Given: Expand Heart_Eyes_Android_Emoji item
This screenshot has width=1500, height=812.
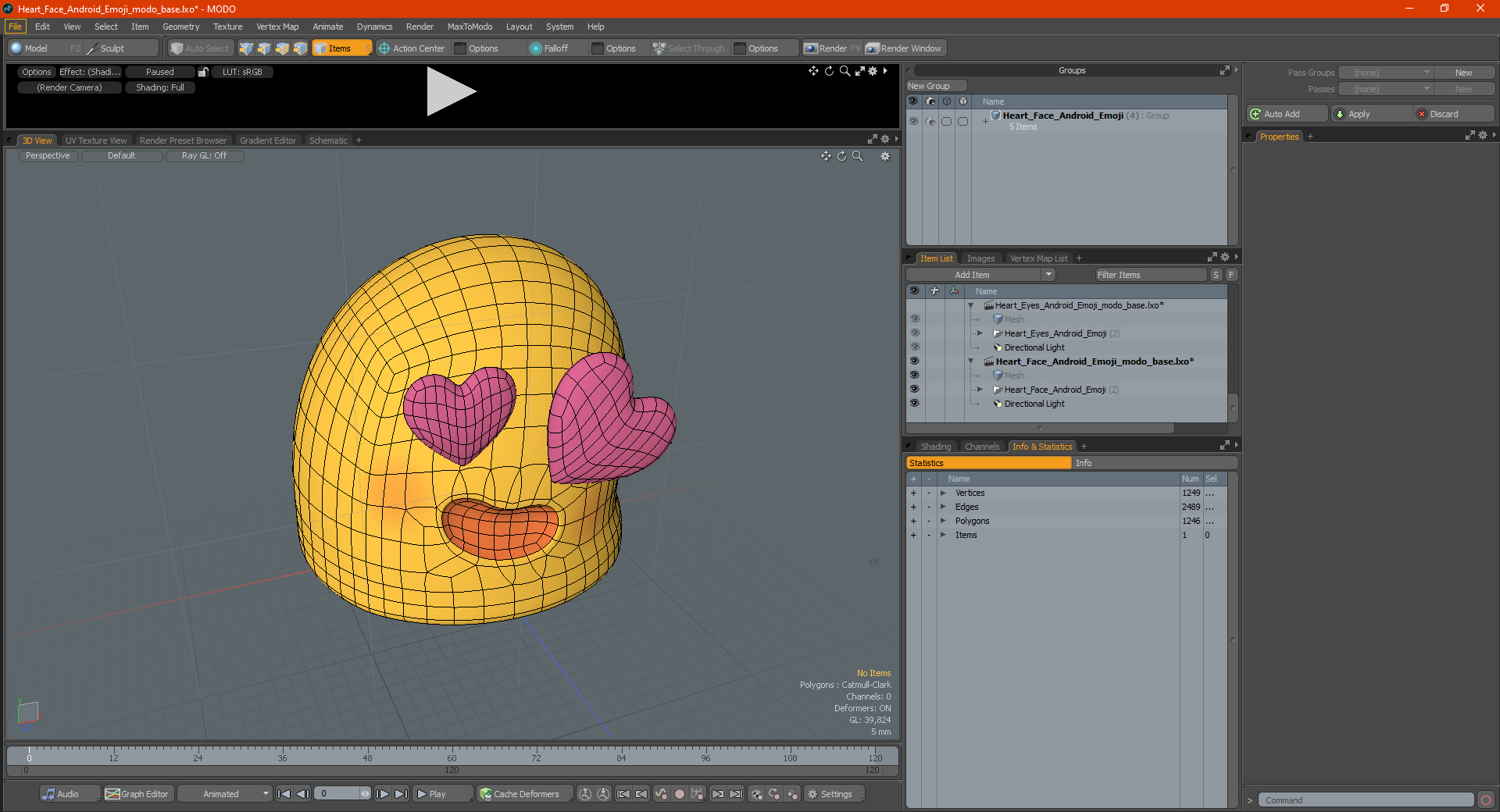Looking at the screenshot, I should point(980,333).
